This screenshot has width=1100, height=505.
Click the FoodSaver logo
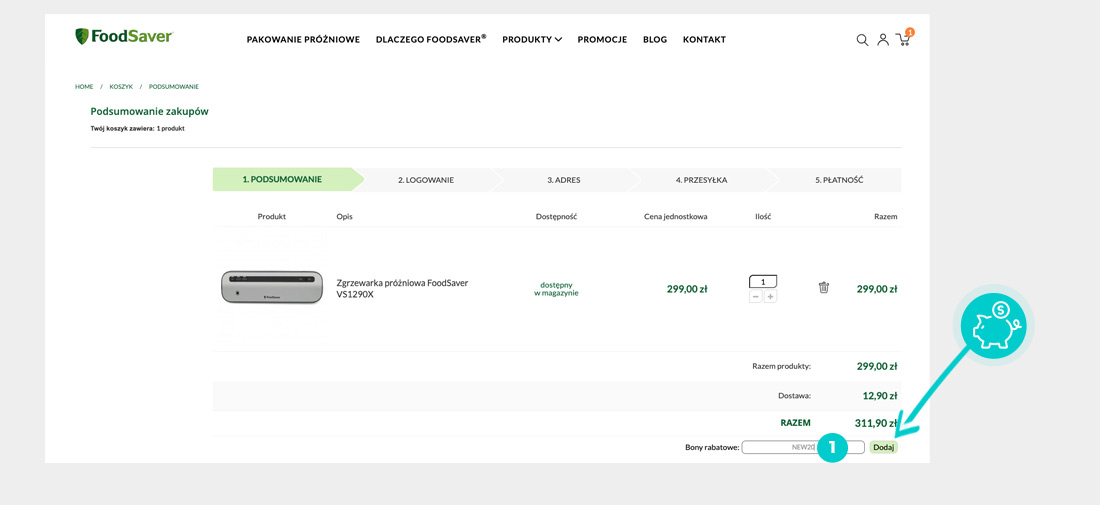[124, 37]
